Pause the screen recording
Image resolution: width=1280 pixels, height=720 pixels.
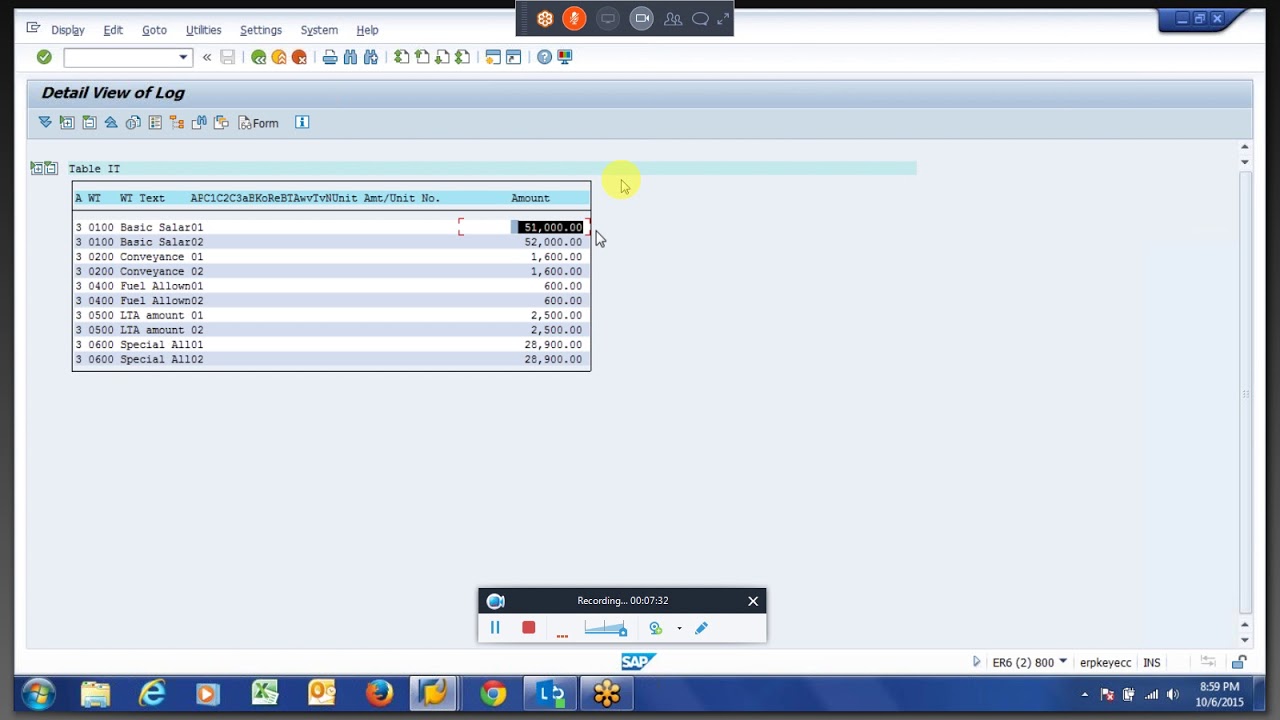pyautogui.click(x=494, y=628)
